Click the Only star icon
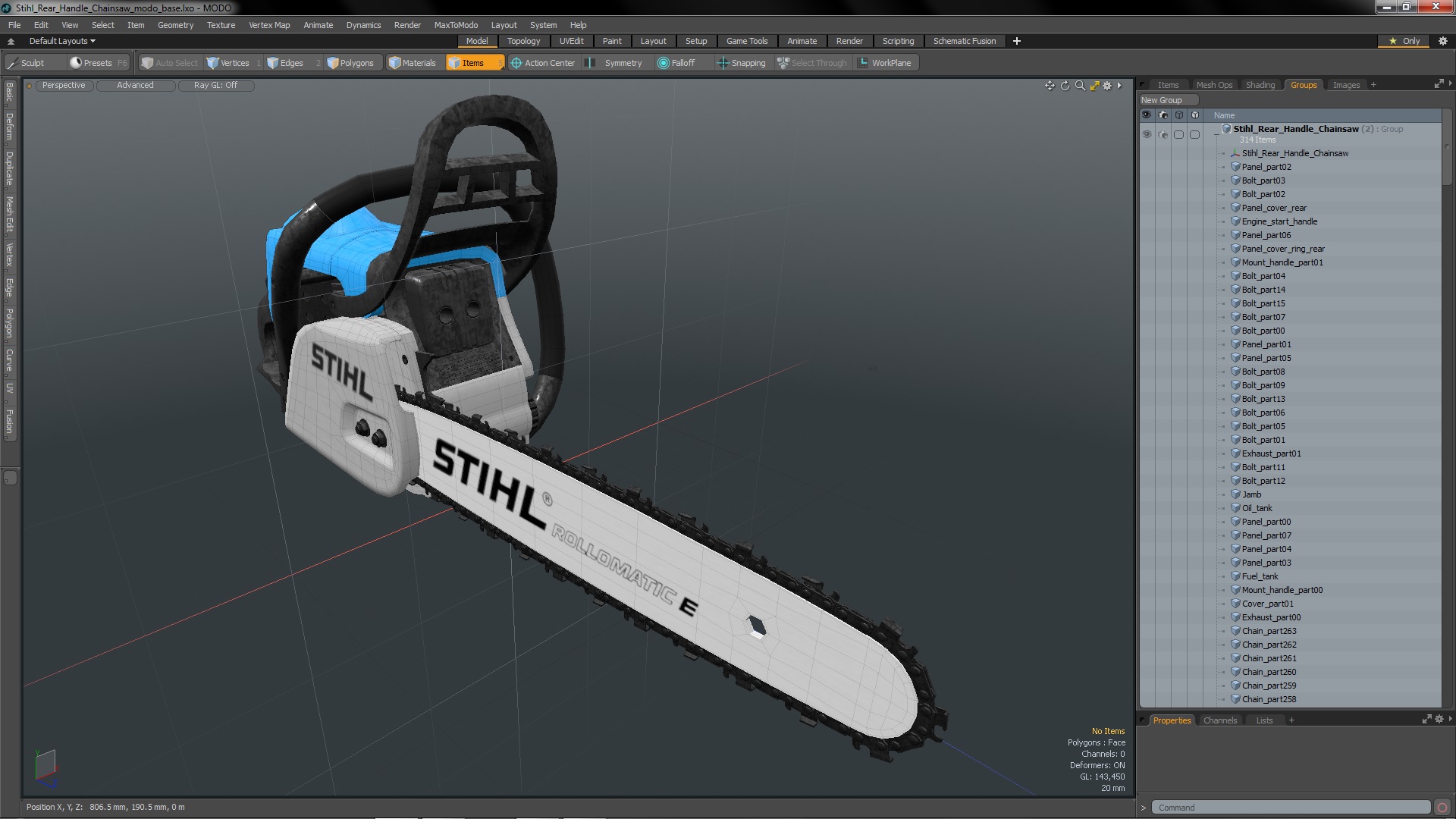 1392,41
